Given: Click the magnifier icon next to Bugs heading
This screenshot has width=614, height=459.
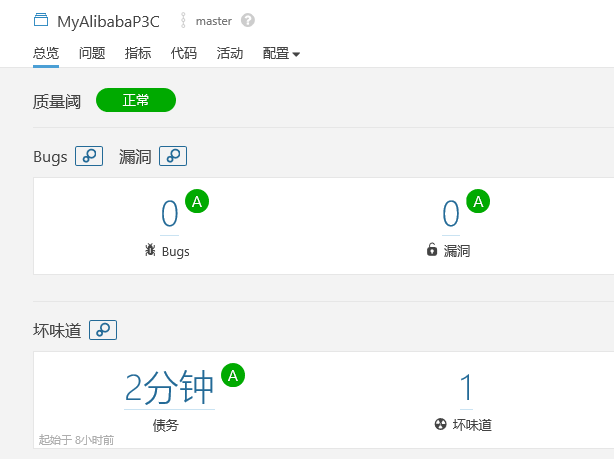Looking at the screenshot, I should click(89, 156).
